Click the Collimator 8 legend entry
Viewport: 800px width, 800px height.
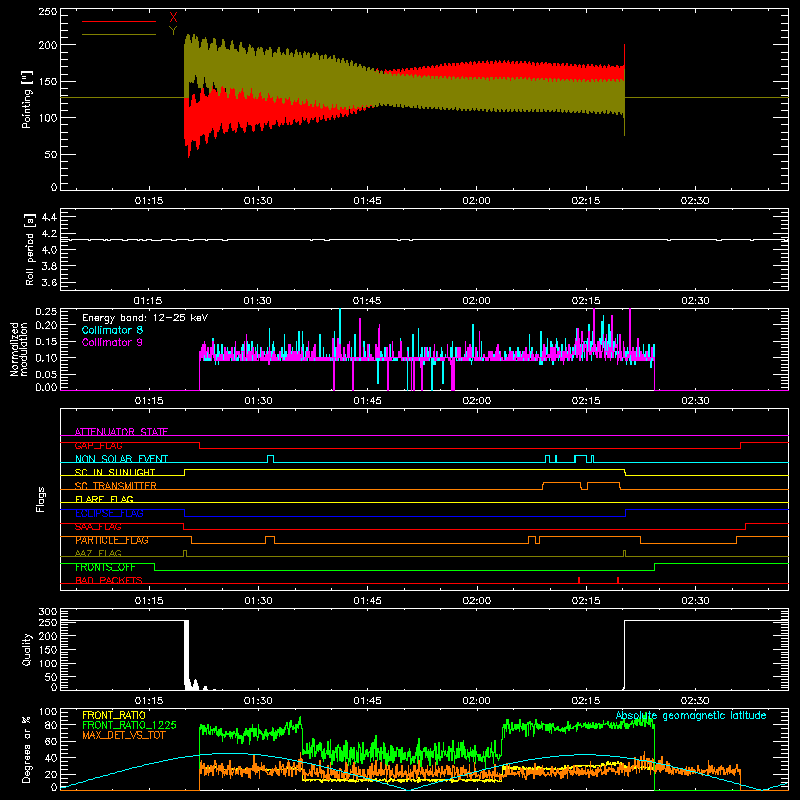tap(112, 330)
